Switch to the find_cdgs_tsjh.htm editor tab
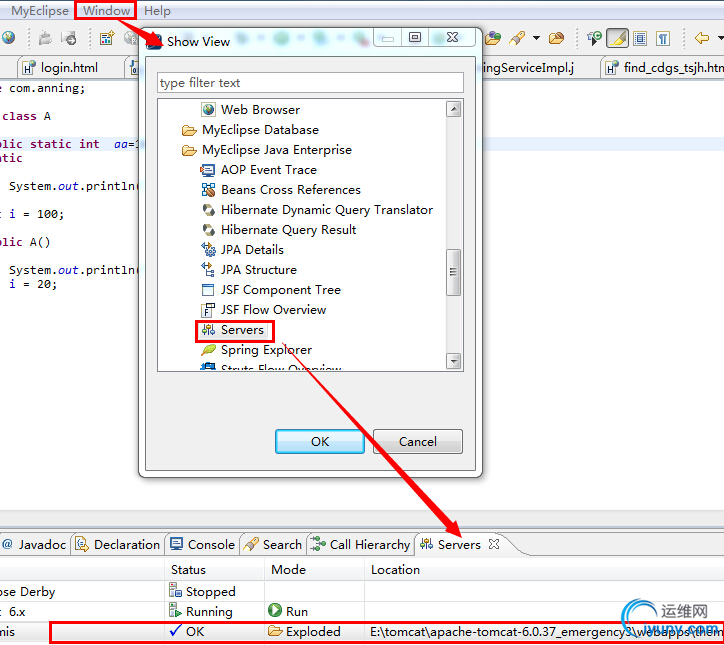Image resolution: width=724 pixels, height=645 pixels. (664, 68)
